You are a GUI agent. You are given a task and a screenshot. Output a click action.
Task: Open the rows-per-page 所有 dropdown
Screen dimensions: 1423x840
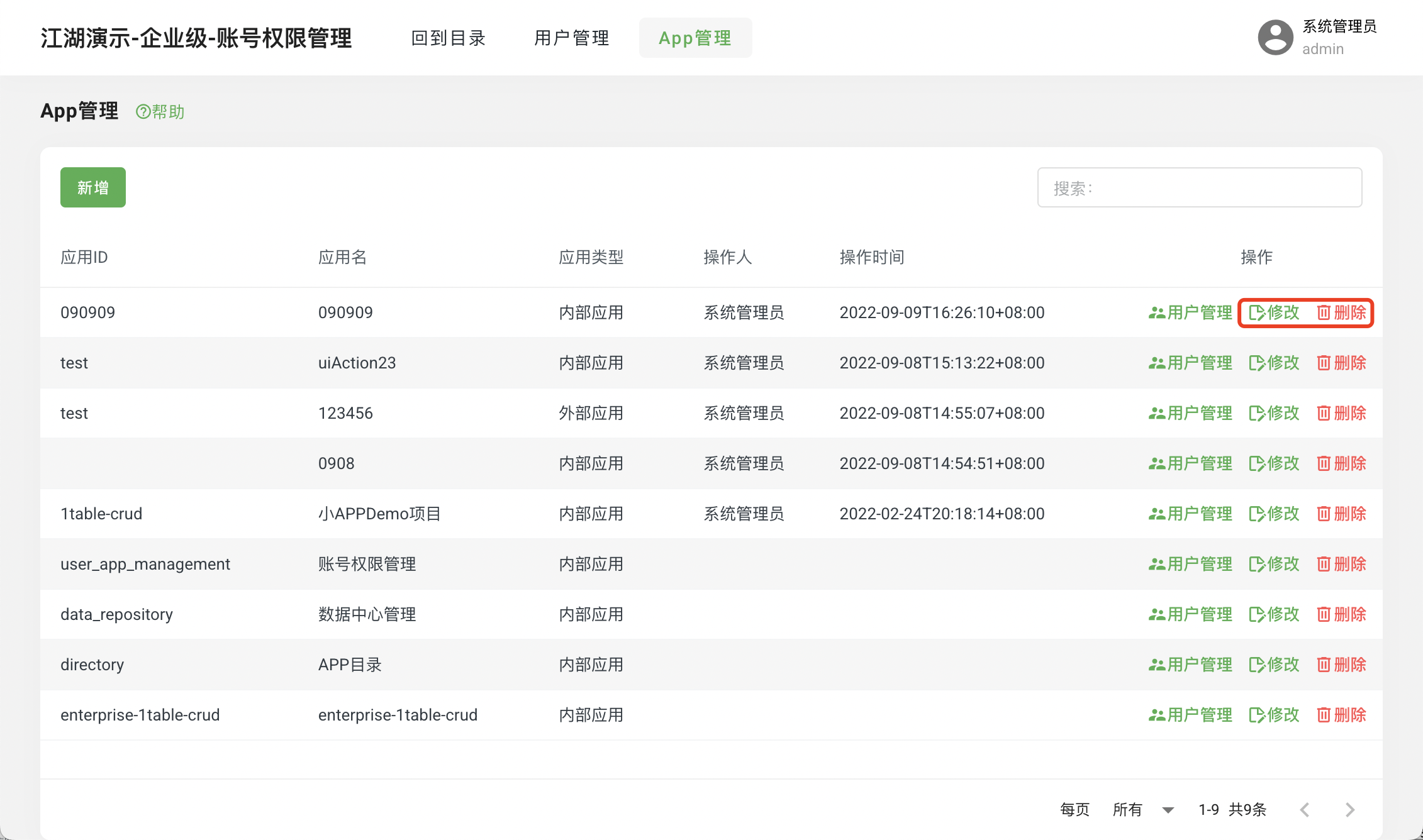pos(1143,809)
